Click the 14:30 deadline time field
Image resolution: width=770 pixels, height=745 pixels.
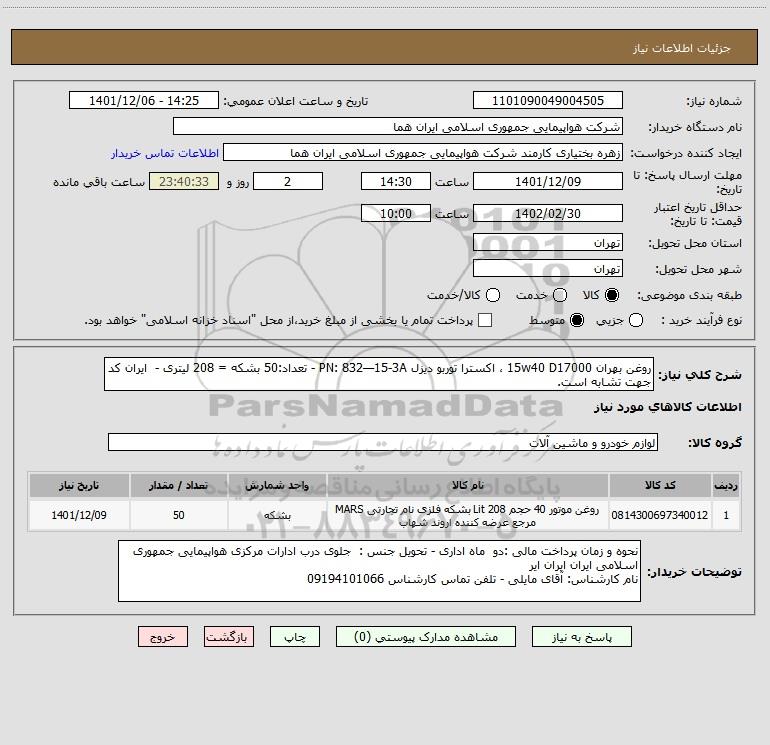coord(396,182)
